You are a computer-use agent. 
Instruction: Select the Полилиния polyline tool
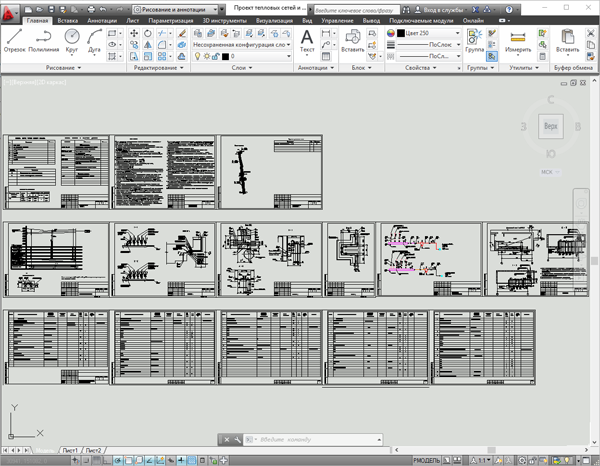click(x=44, y=41)
